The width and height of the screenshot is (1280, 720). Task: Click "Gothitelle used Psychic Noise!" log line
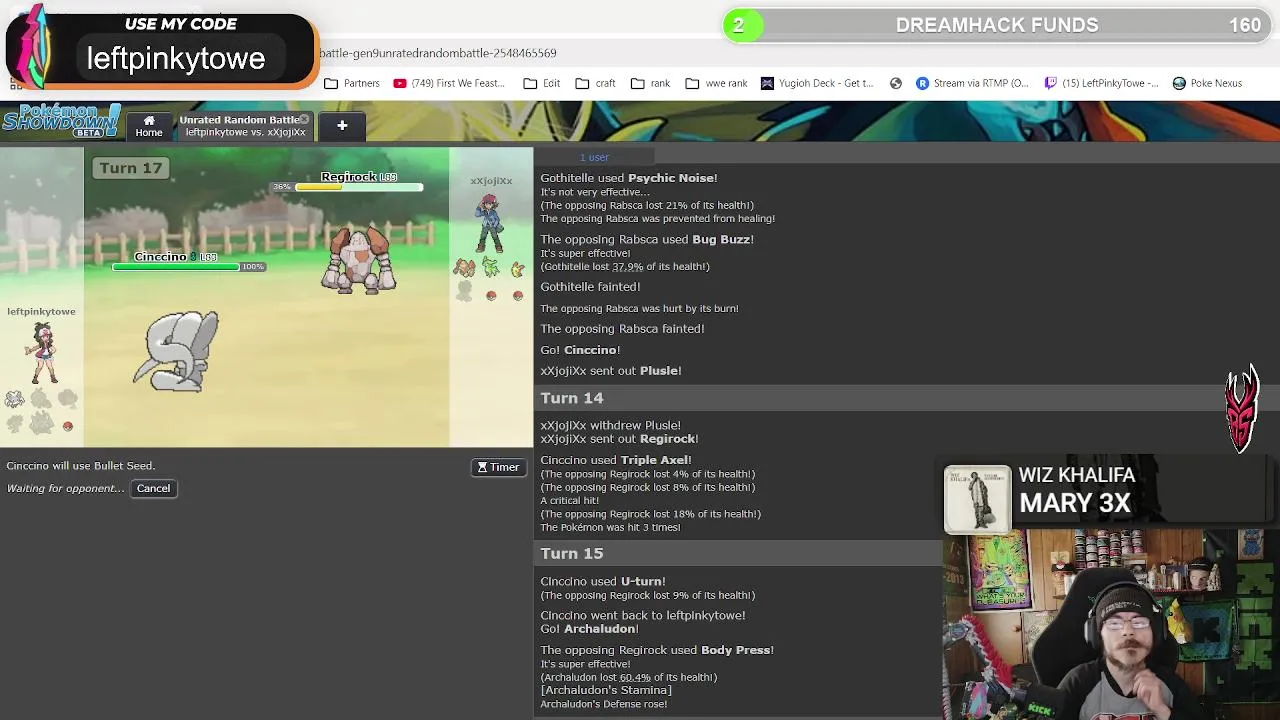(x=629, y=178)
